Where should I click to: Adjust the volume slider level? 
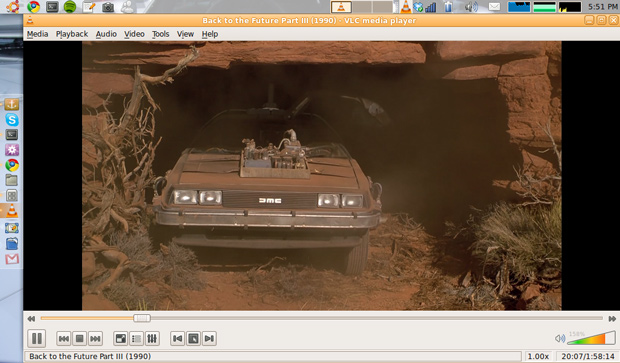[x=592, y=338]
